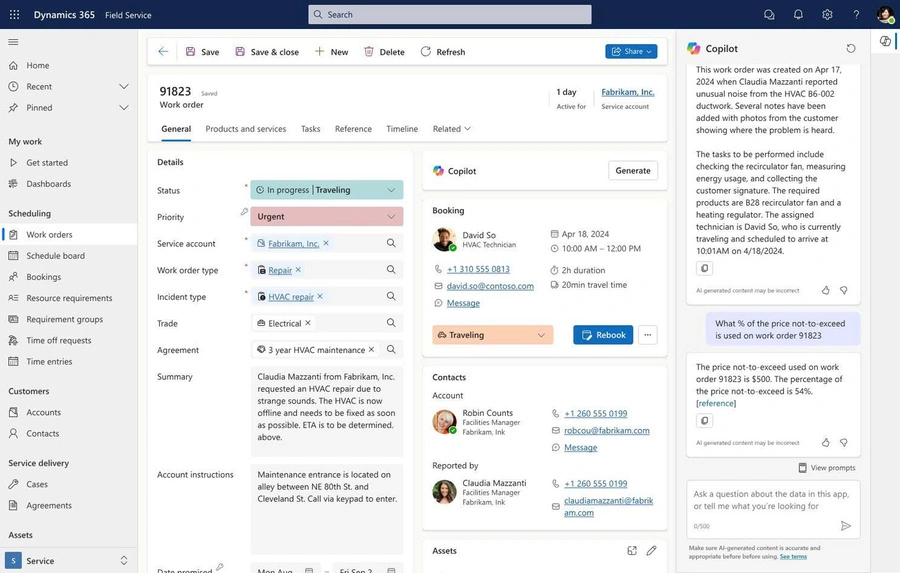Open the chat assistant icon in top bar
This screenshot has width=900, height=573.
[x=769, y=15]
